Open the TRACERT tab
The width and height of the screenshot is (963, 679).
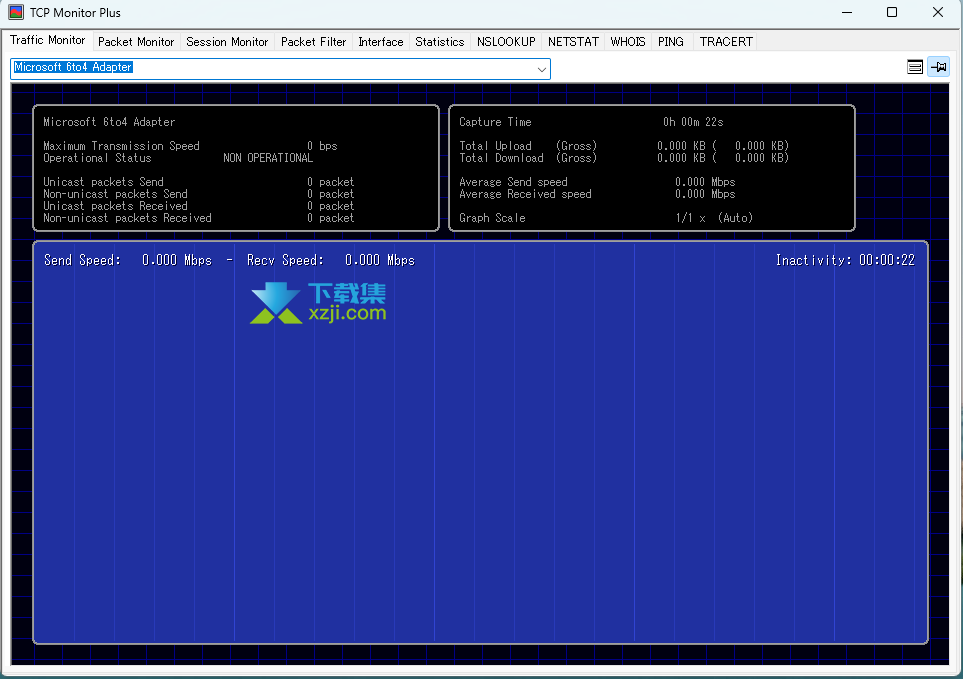coord(726,42)
